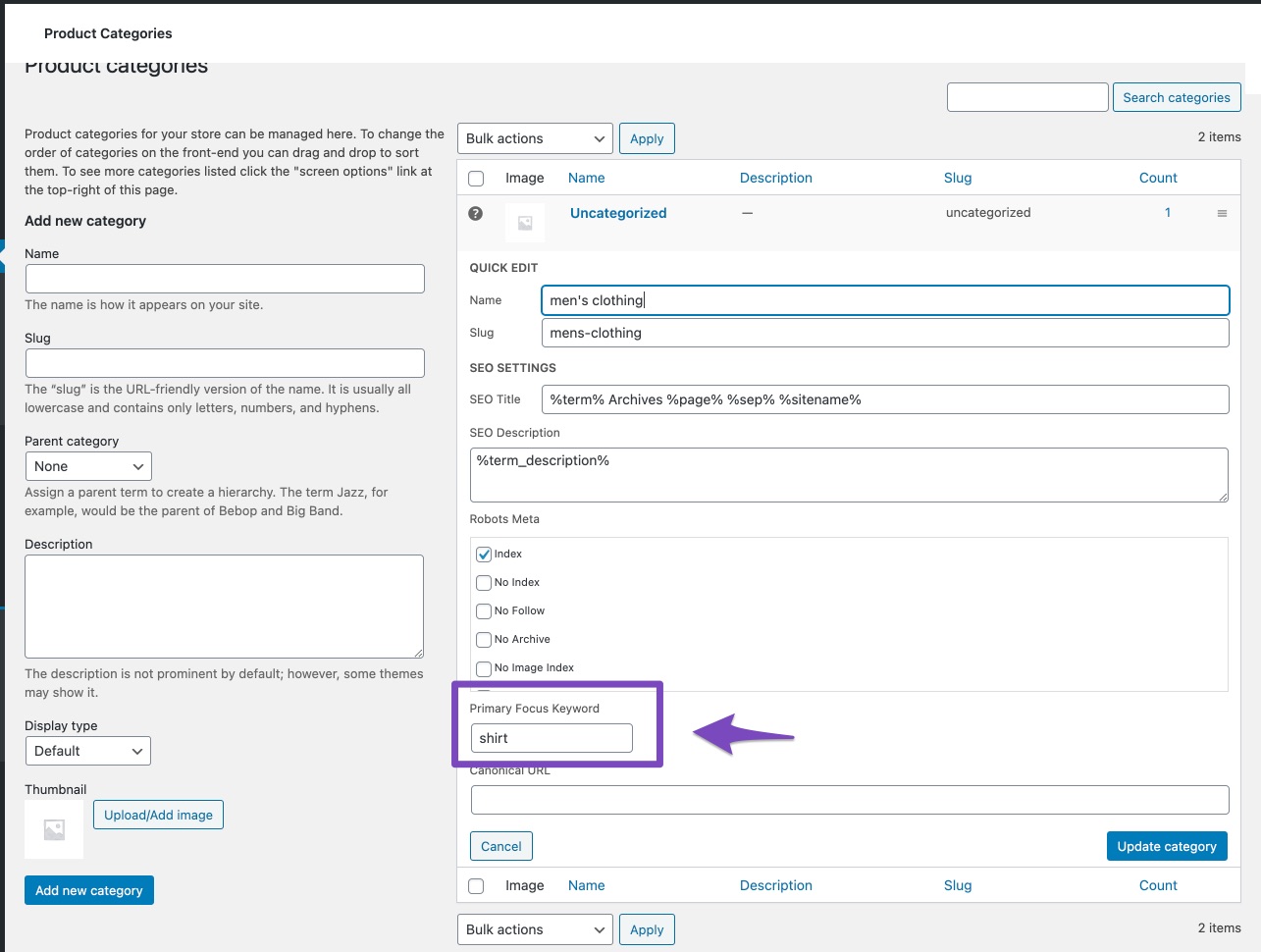Toggle the select-all checkbox in table header
The width and height of the screenshot is (1261, 952).
[x=476, y=179]
